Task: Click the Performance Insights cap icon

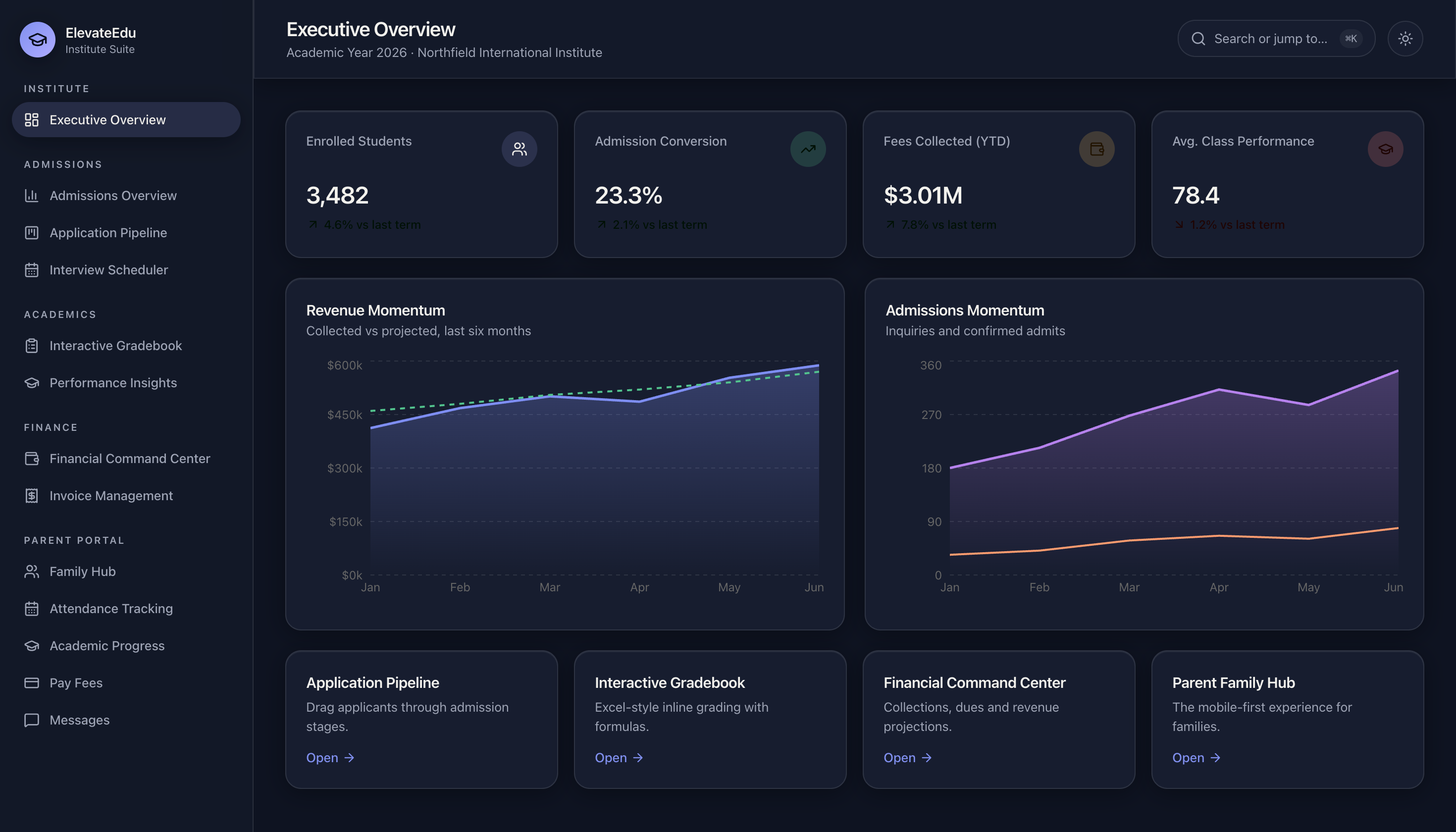Action: [x=31, y=383]
